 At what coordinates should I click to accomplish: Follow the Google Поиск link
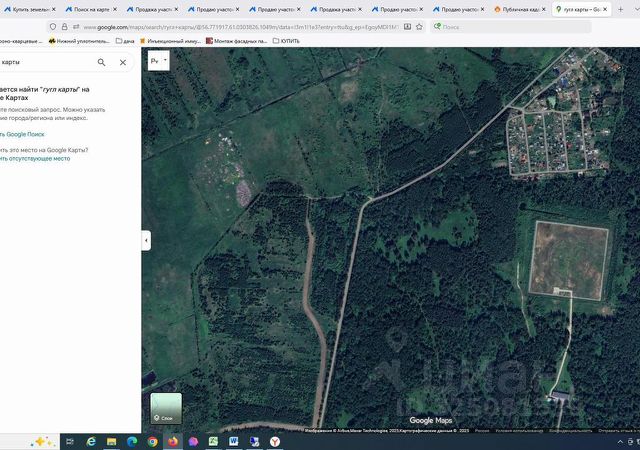pyautogui.click(x=22, y=134)
